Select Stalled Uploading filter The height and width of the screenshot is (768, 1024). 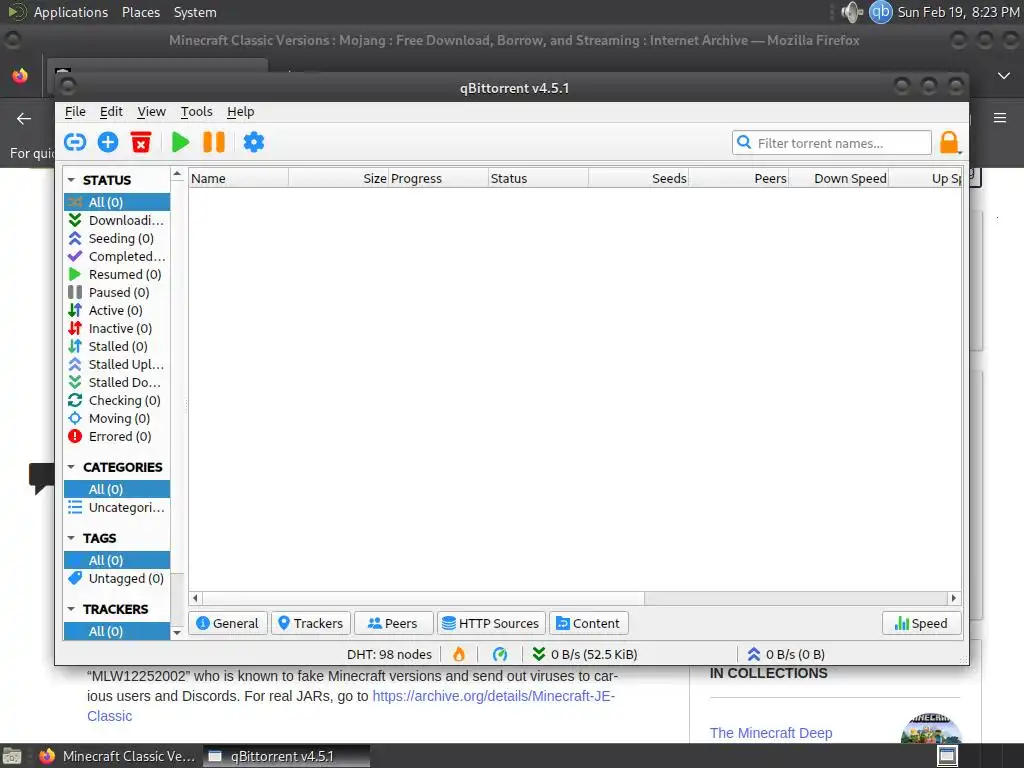pyautogui.click(x=117, y=364)
